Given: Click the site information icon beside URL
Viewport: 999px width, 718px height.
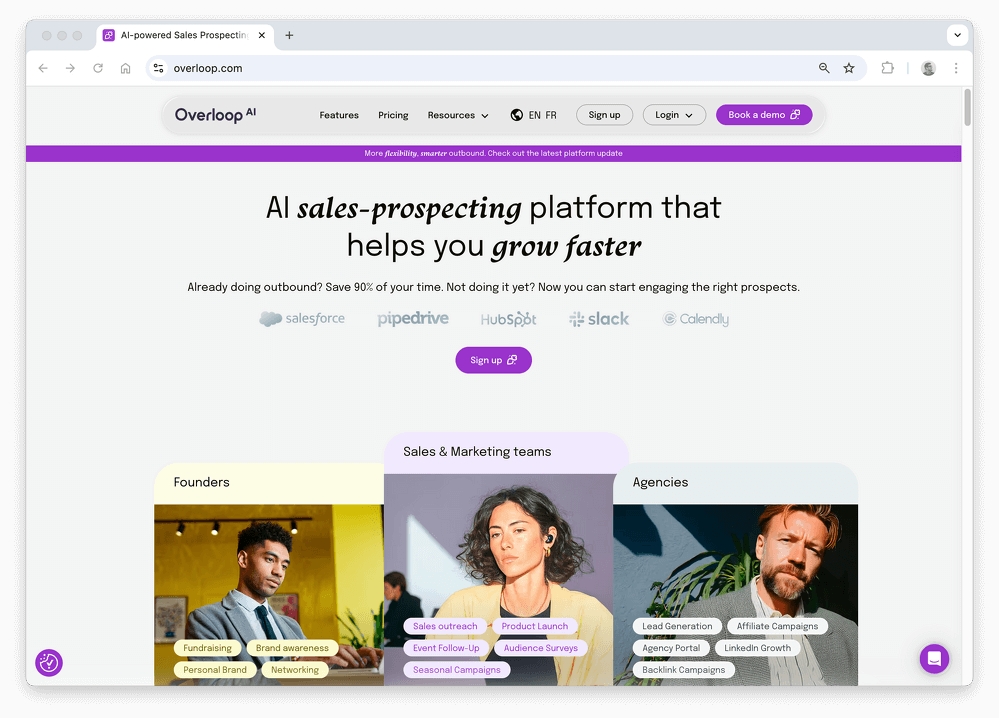Looking at the screenshot, I should pos(159,68).
